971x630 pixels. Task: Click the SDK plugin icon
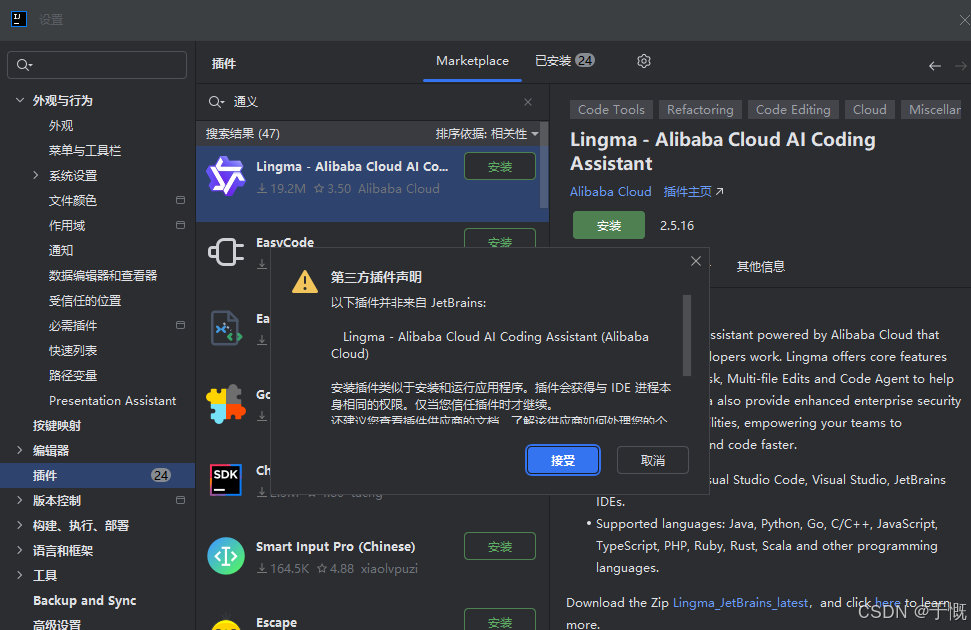226,479
